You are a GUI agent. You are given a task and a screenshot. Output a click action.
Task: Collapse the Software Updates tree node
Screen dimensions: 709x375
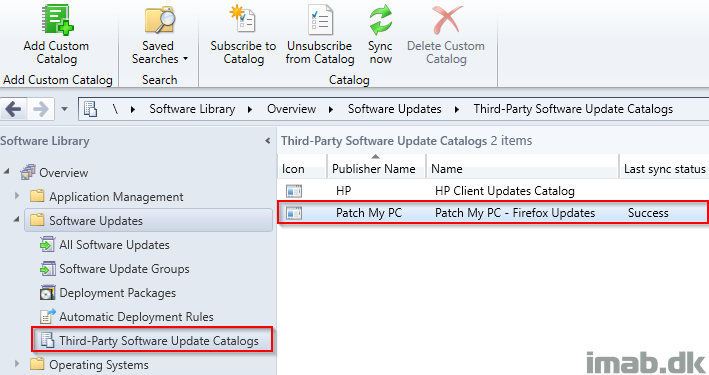(x=17, y=219)
